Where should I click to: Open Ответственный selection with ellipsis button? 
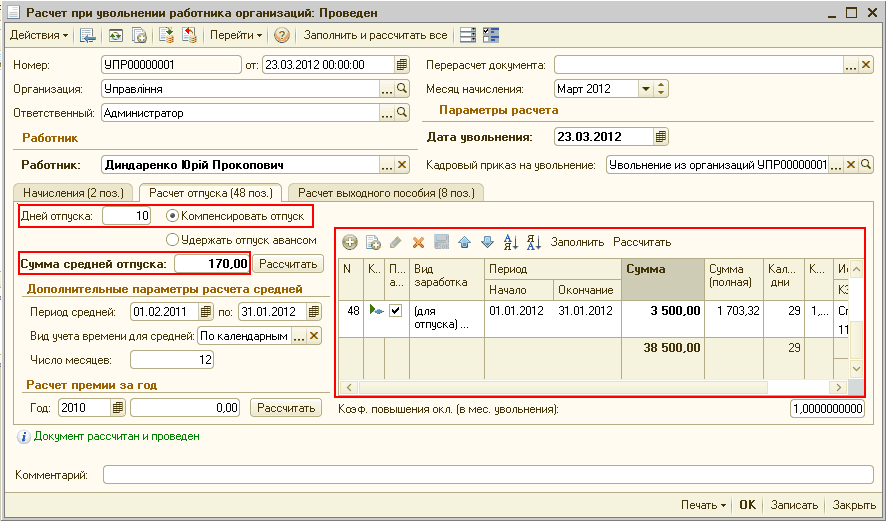coord(387,112)
